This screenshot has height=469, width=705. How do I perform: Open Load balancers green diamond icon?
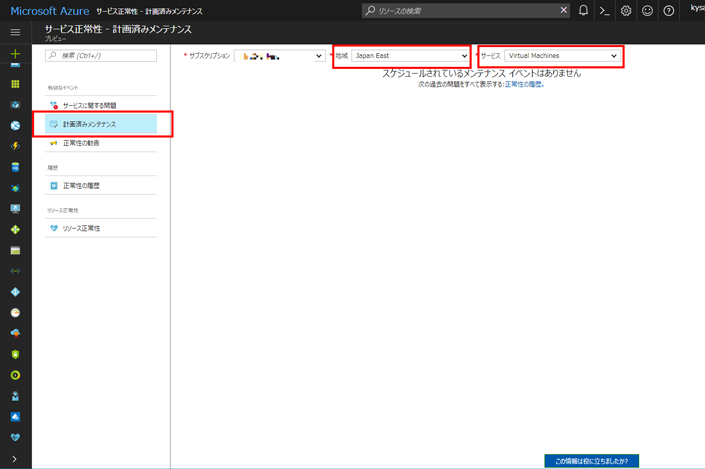pos(15,230)
